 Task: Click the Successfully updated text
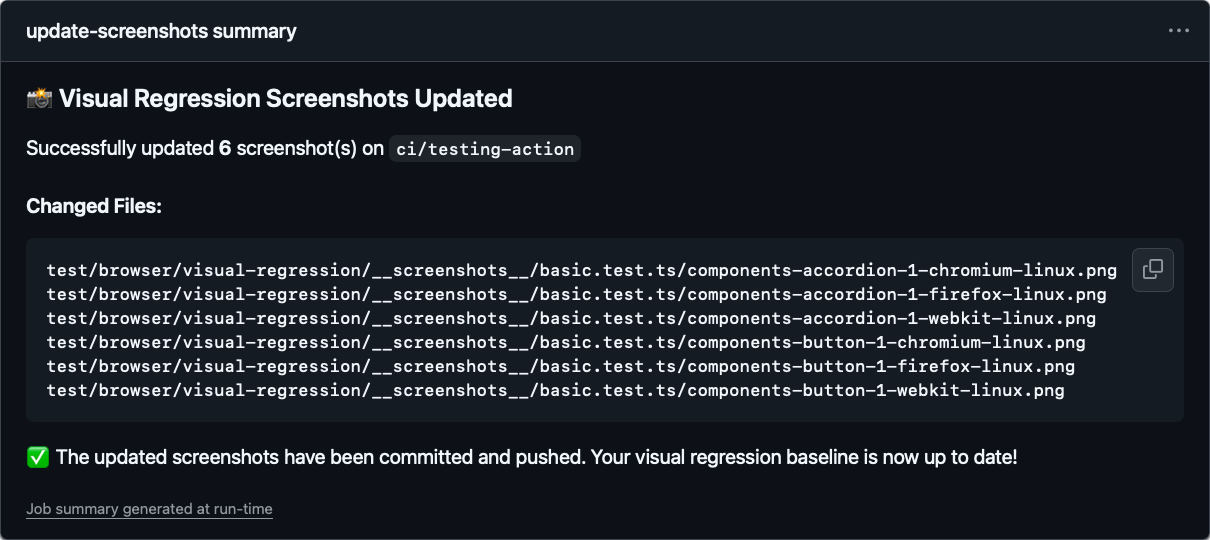(x=120, y=149)
